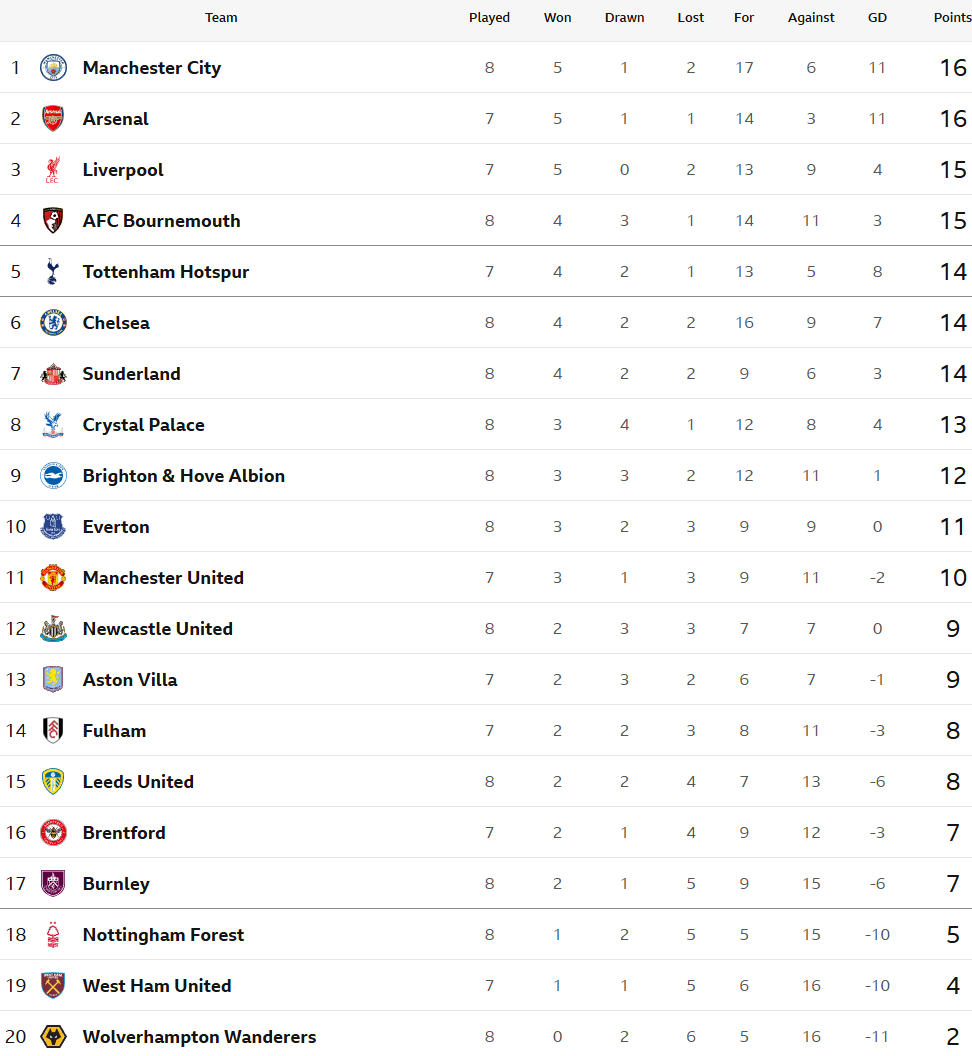This screenshot has width=972, height=1056.
Task: Go to the Aston Villa team page
Action: 130,680
